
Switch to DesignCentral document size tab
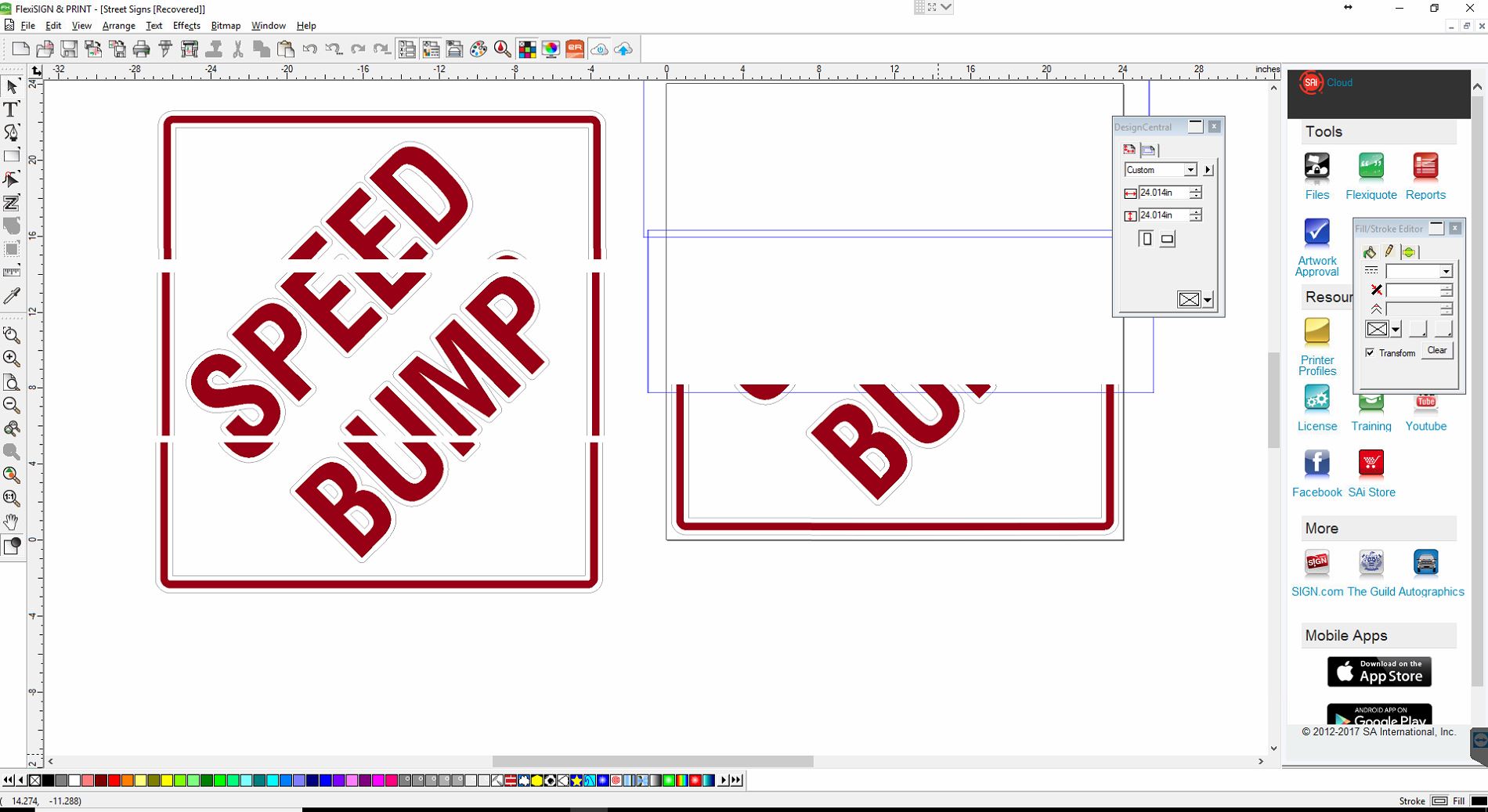pyautogui.click(x=1129, y=150)
